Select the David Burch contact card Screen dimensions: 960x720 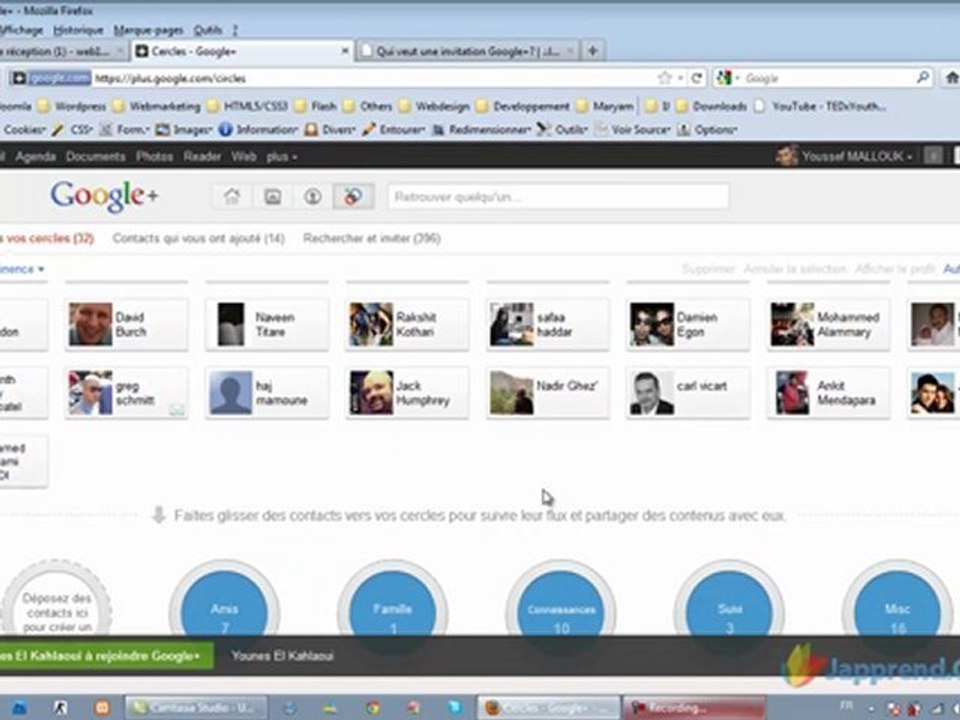[127, 324]
